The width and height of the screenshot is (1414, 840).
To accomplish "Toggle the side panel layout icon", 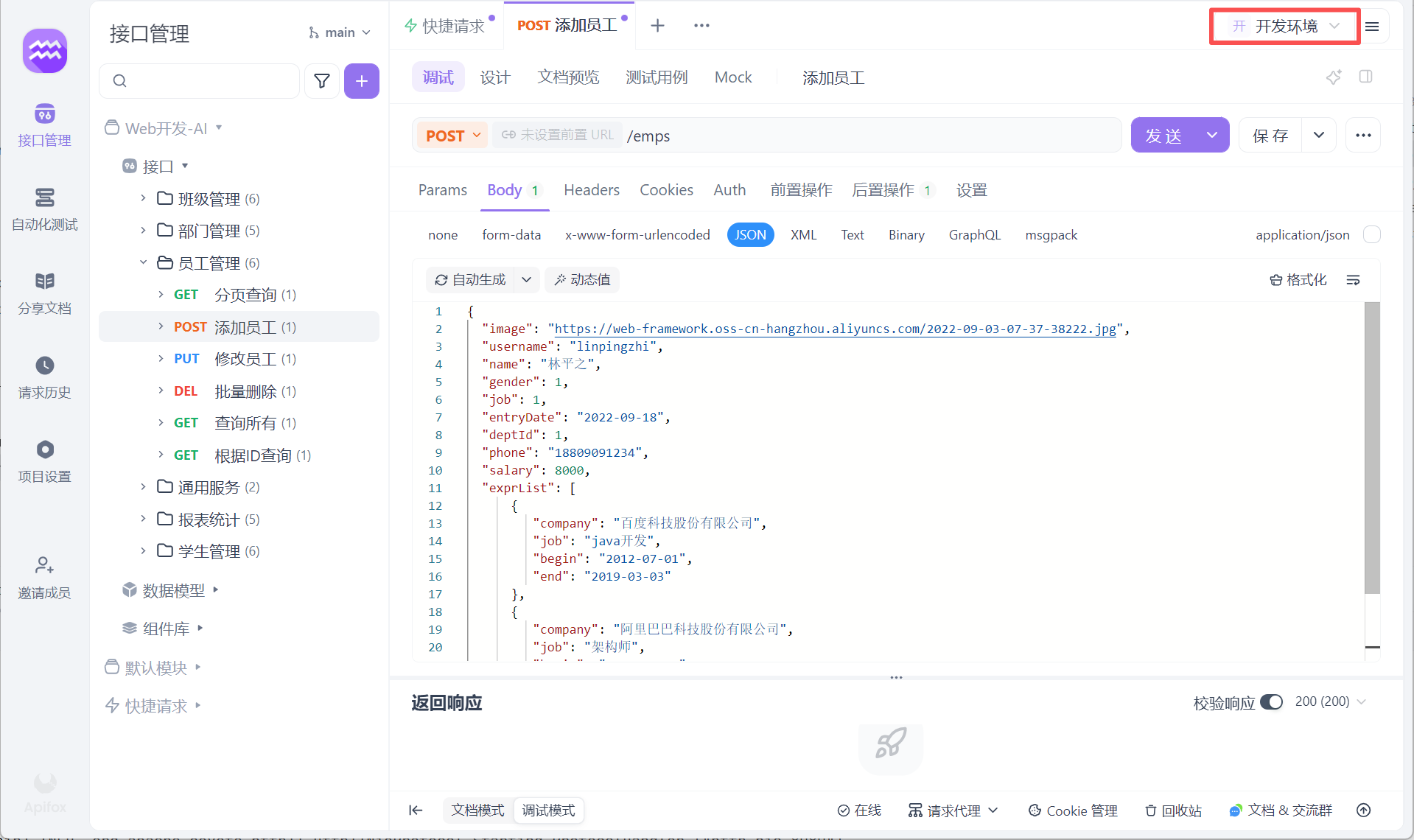I will point(1365,77).
